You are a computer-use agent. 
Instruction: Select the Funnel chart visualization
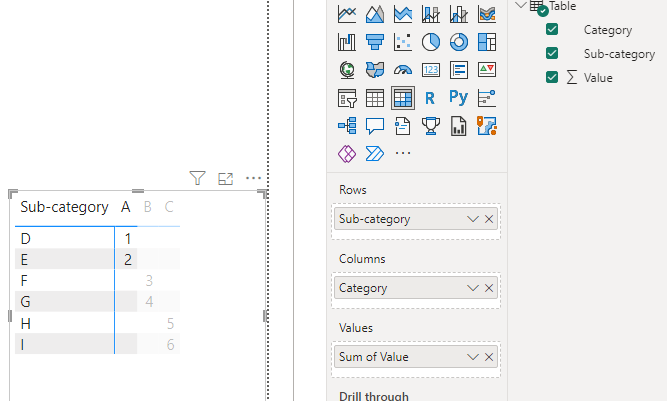click(375, 42)
